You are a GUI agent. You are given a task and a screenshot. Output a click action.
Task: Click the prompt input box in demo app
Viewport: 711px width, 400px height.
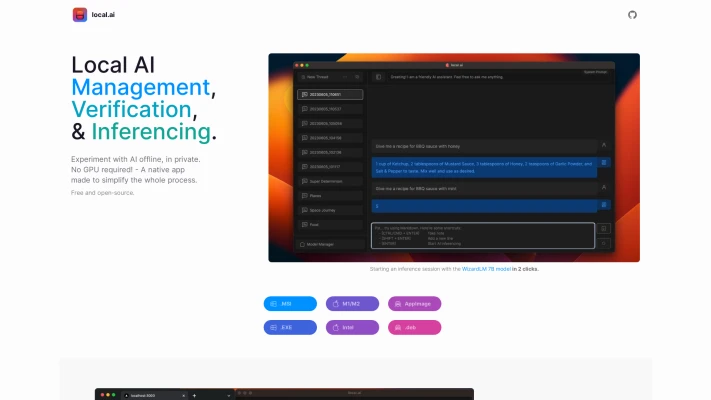pyautogui.click(x=483, y=235)
